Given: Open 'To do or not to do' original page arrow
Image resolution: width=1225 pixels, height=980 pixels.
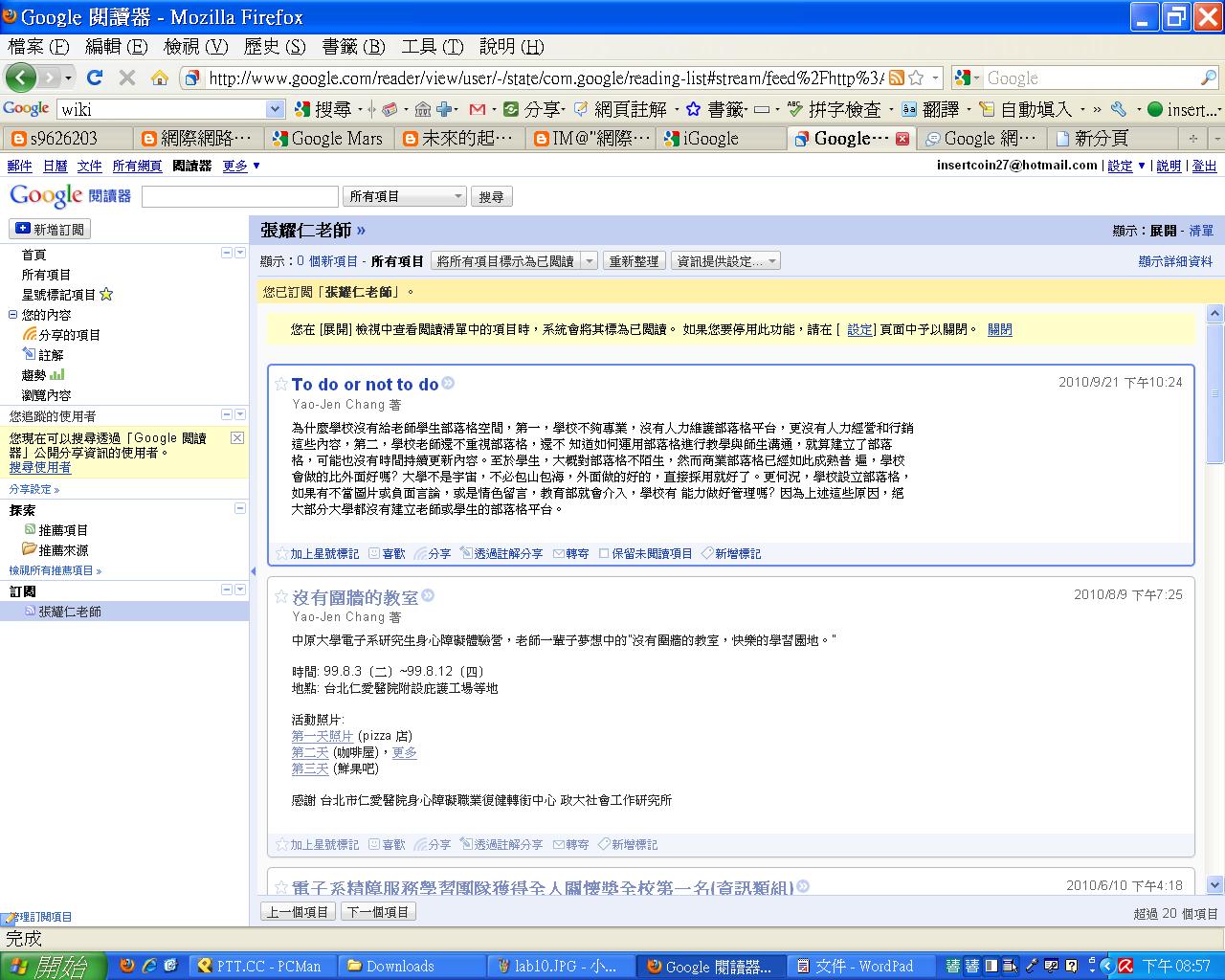Looking at the screenshot, I should coord(448,383).
